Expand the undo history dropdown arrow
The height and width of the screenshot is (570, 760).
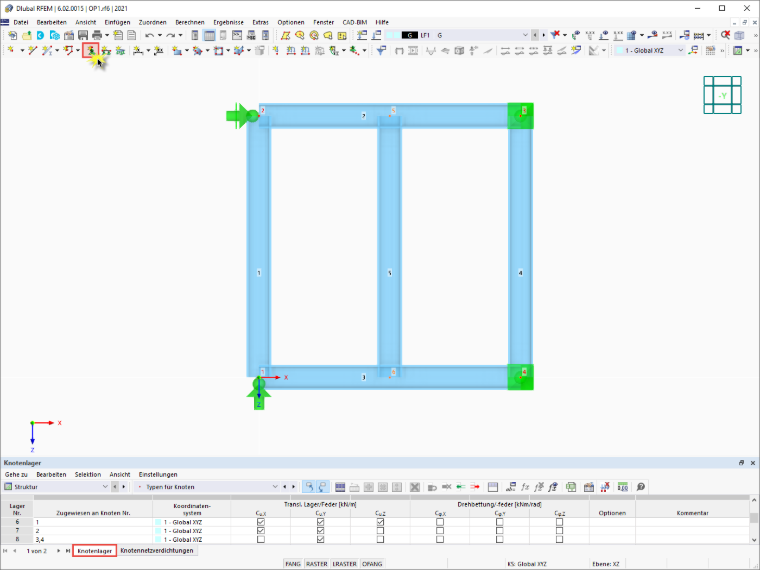(x=159, y=35)
